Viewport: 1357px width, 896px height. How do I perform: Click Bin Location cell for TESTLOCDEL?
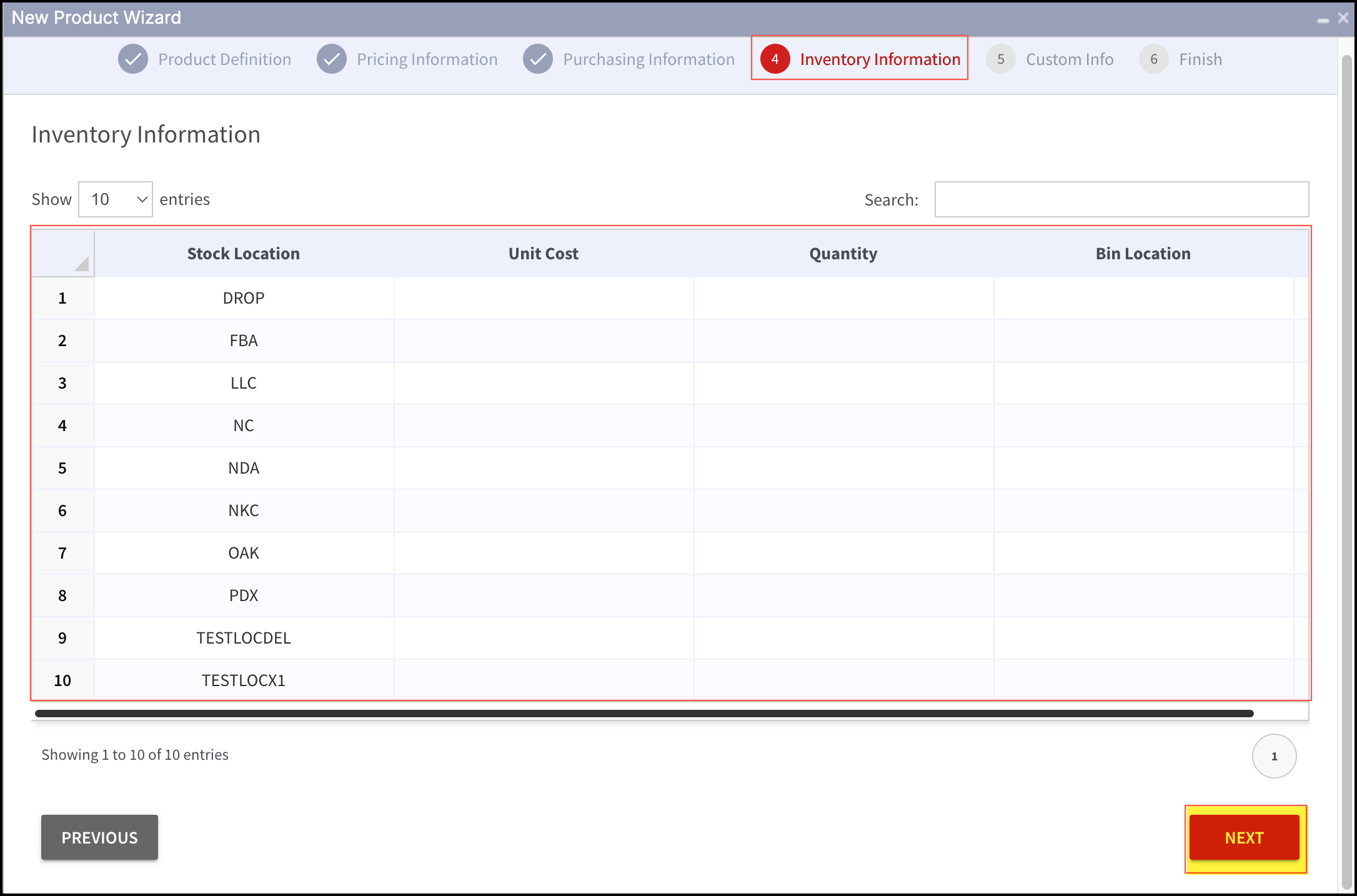click(x=1143, y=638)
